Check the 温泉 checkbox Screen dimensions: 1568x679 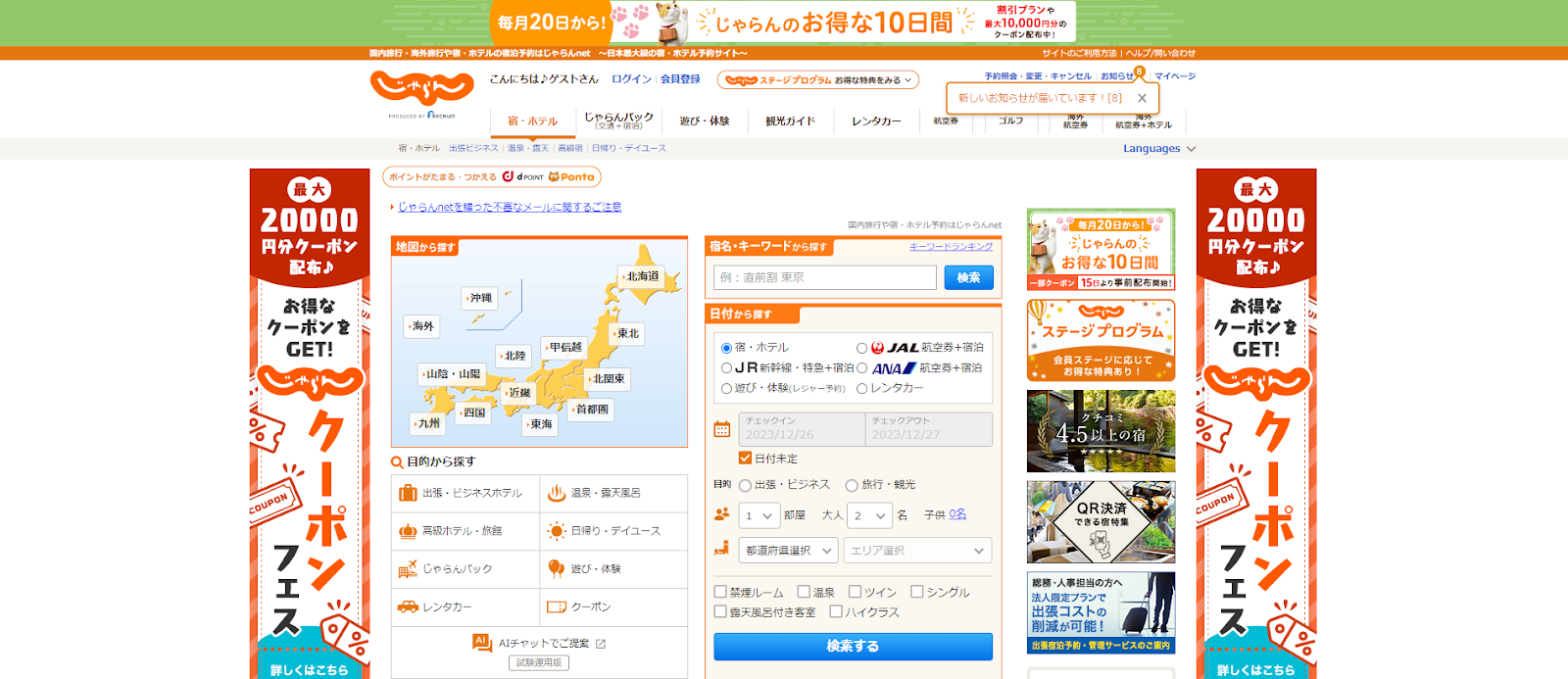tap(804, 592)
